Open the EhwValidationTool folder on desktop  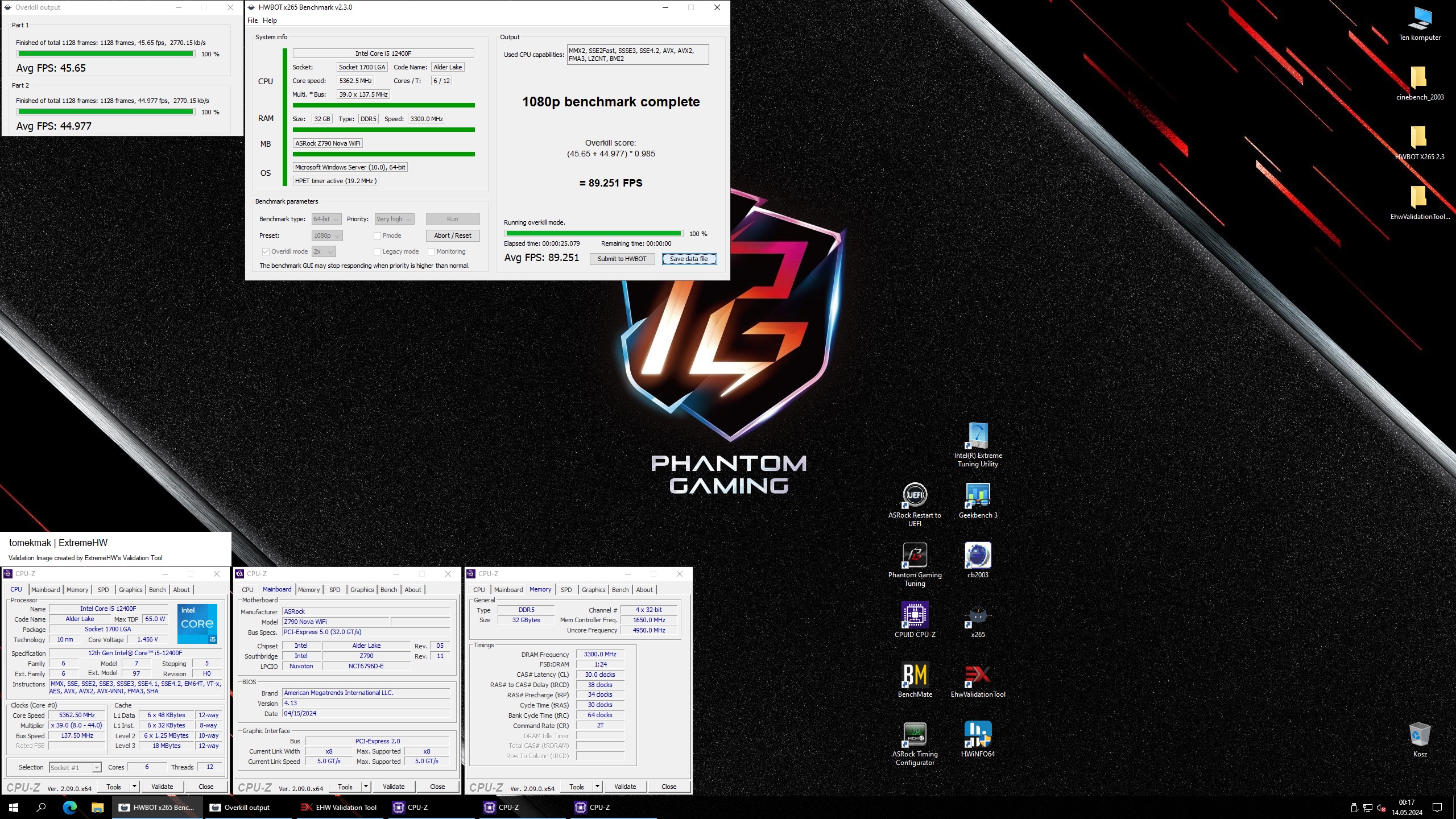pyautogui.click(x=1420, y=202)
